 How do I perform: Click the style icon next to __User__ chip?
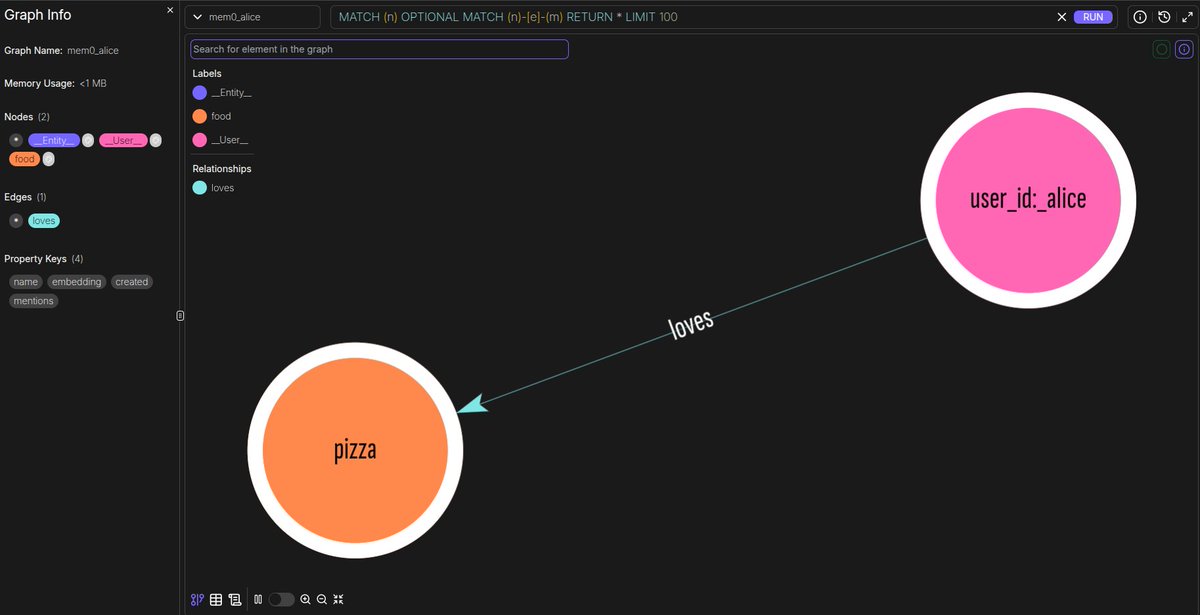pyautogui.click(x=156, y=140)
